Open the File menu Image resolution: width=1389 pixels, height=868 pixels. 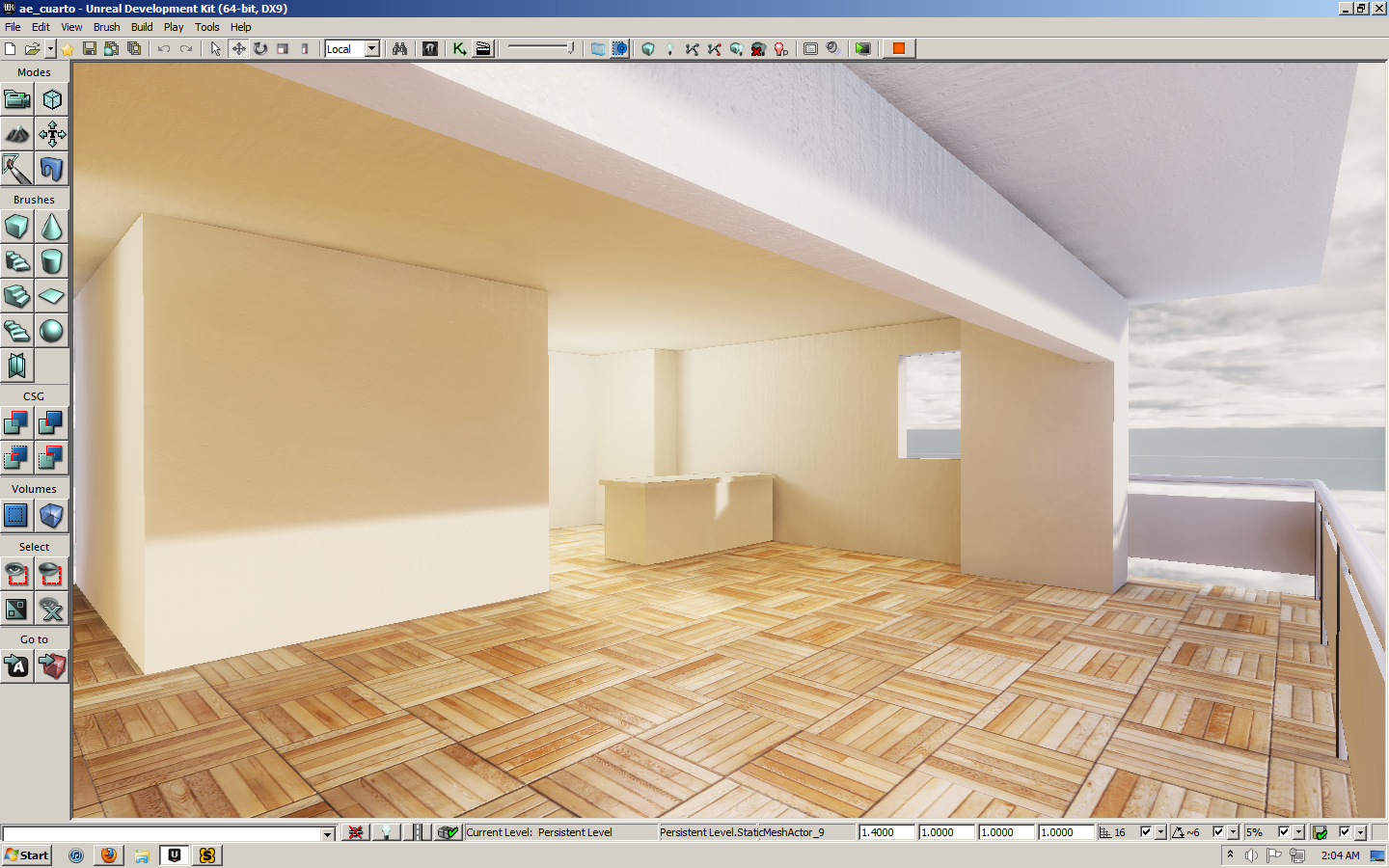[13, 27]
